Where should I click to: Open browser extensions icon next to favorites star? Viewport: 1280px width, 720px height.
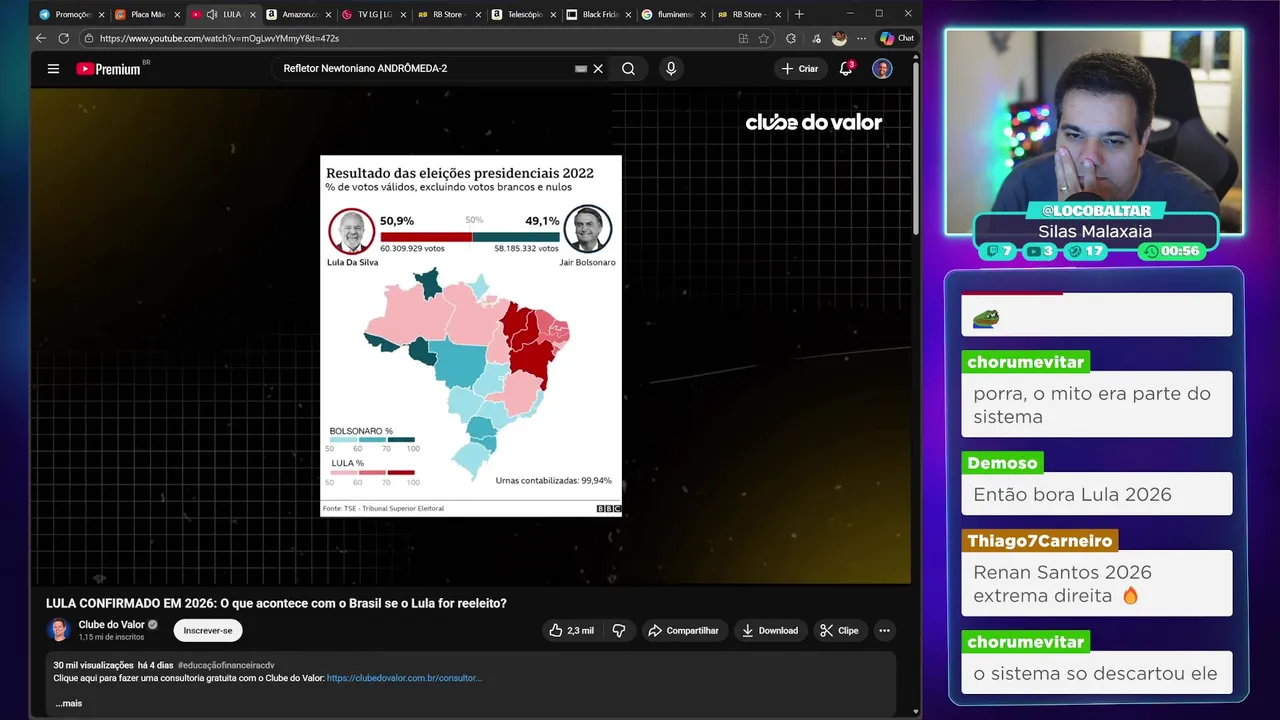click(791, 38)
